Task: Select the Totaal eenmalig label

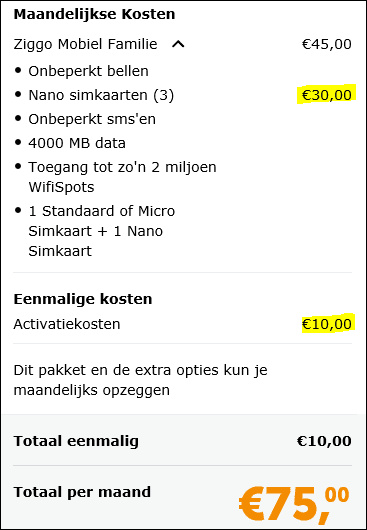Action: pyautogui.click(x=76, y=441)
